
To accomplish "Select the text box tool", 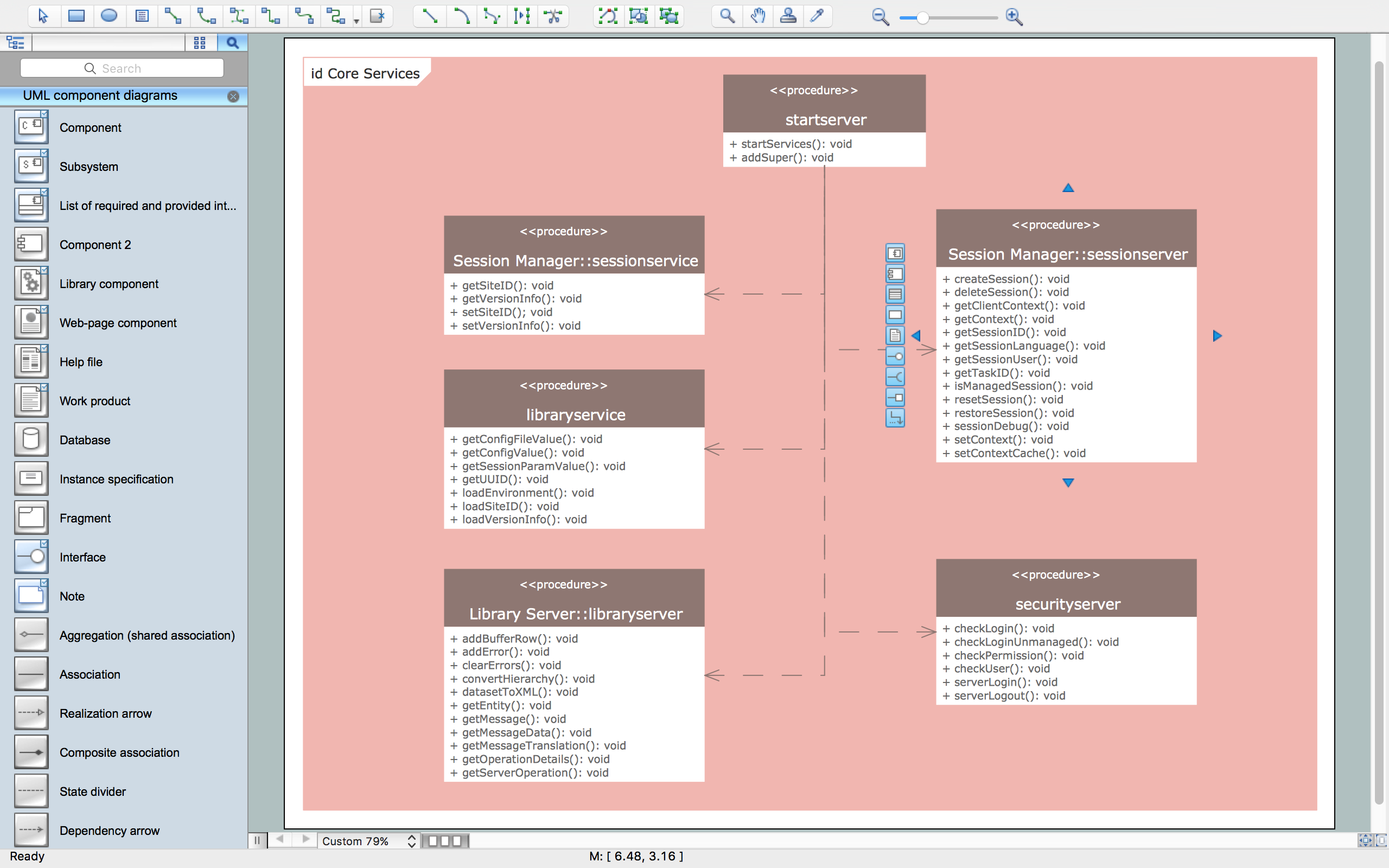I will [142, 16].
